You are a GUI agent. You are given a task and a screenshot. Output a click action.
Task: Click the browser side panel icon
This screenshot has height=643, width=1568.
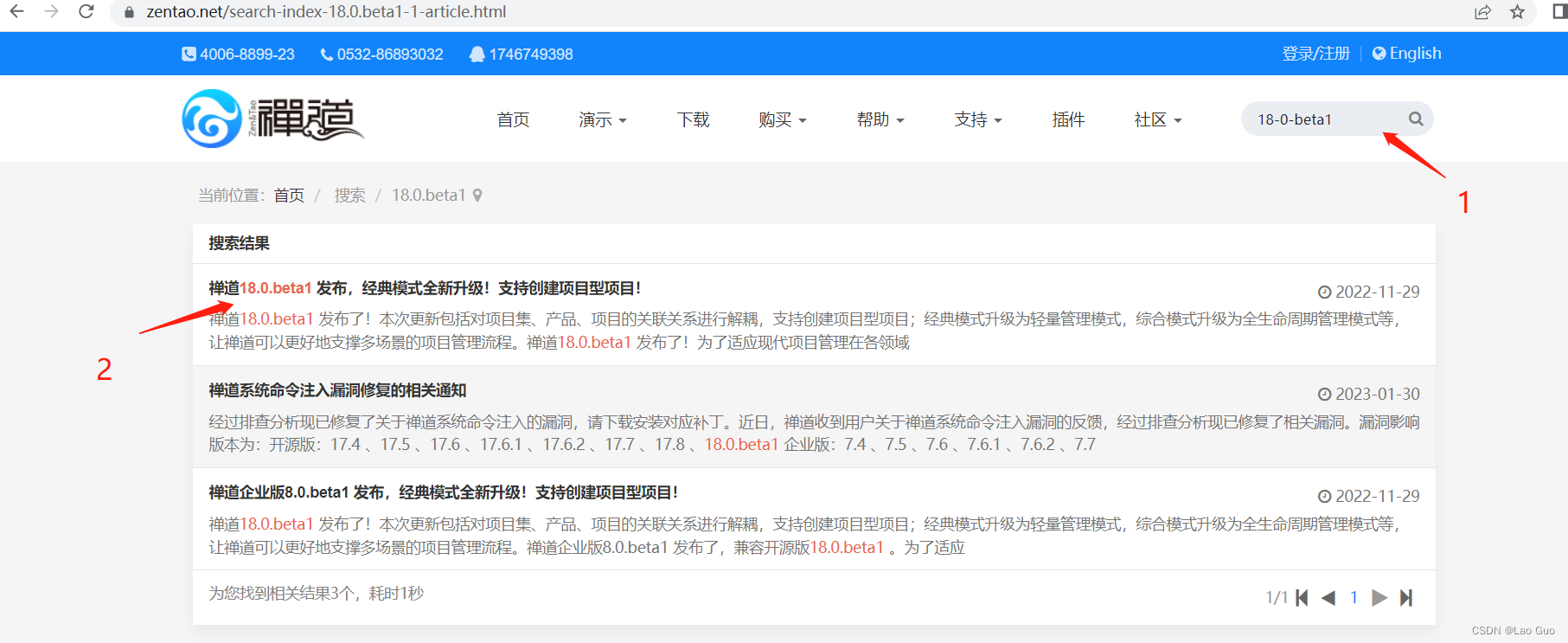[x=1559, y=11]
